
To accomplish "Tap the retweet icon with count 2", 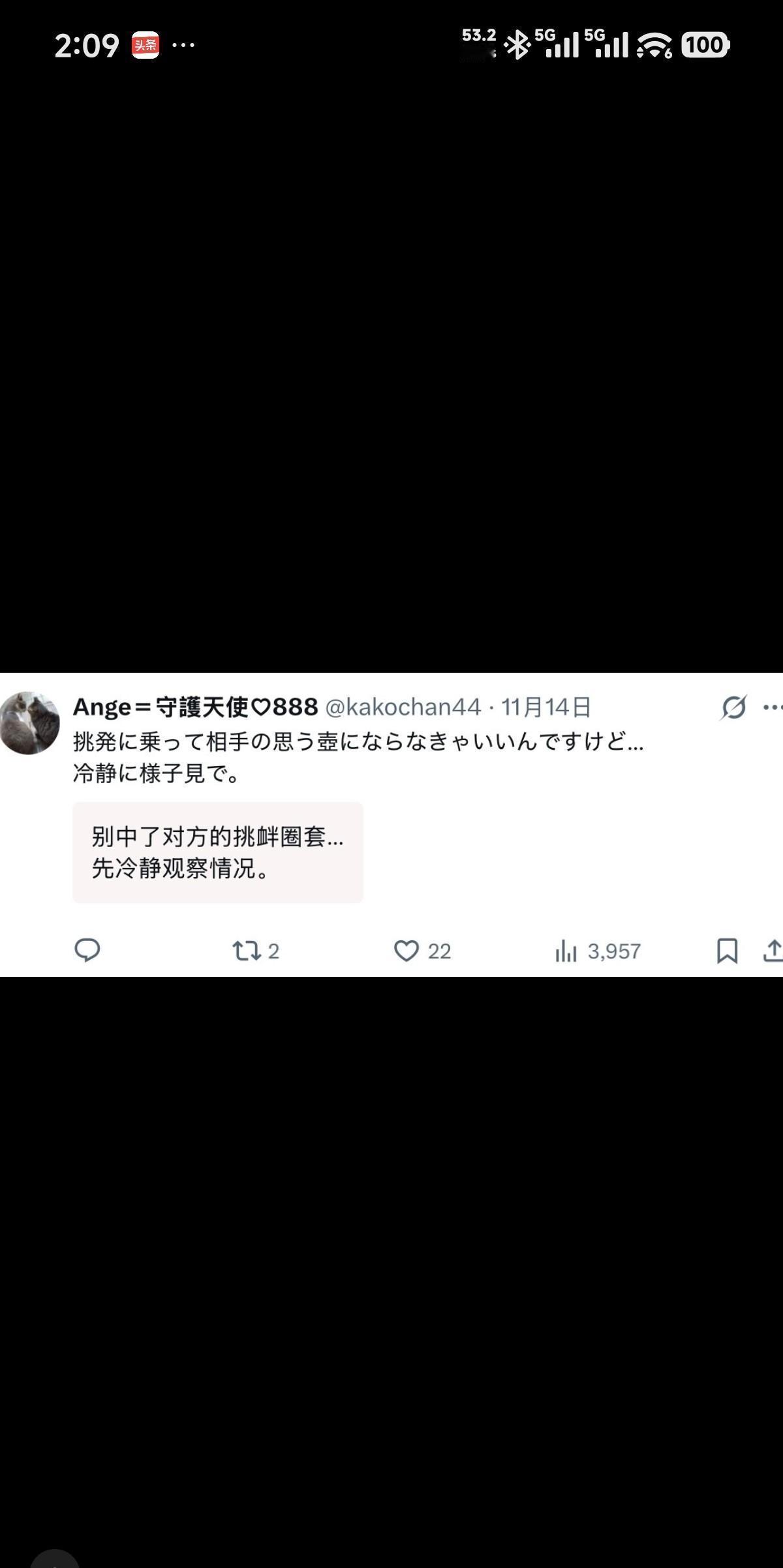I will coord(247,951).
